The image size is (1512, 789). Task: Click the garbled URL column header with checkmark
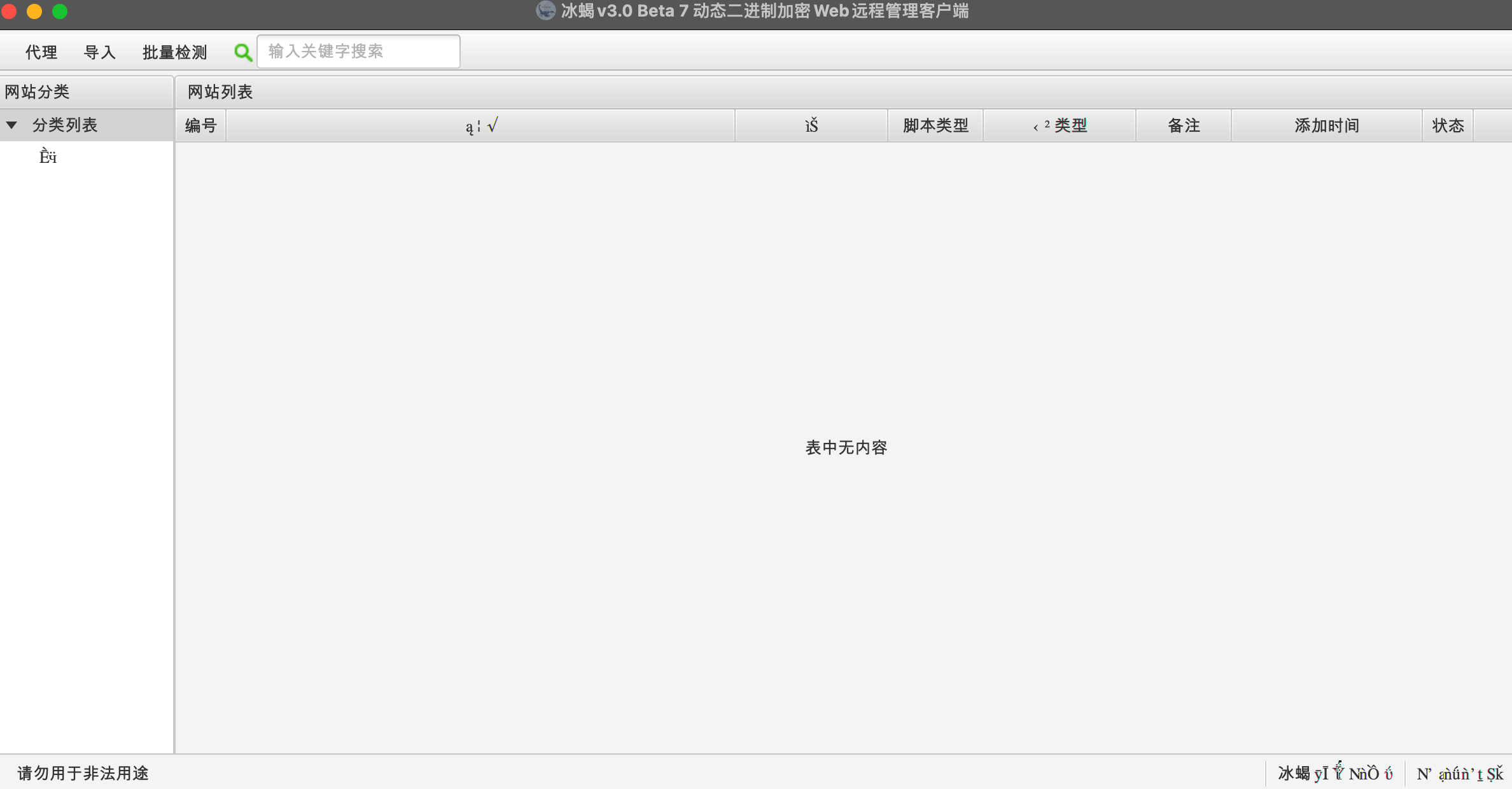(480, 125)
